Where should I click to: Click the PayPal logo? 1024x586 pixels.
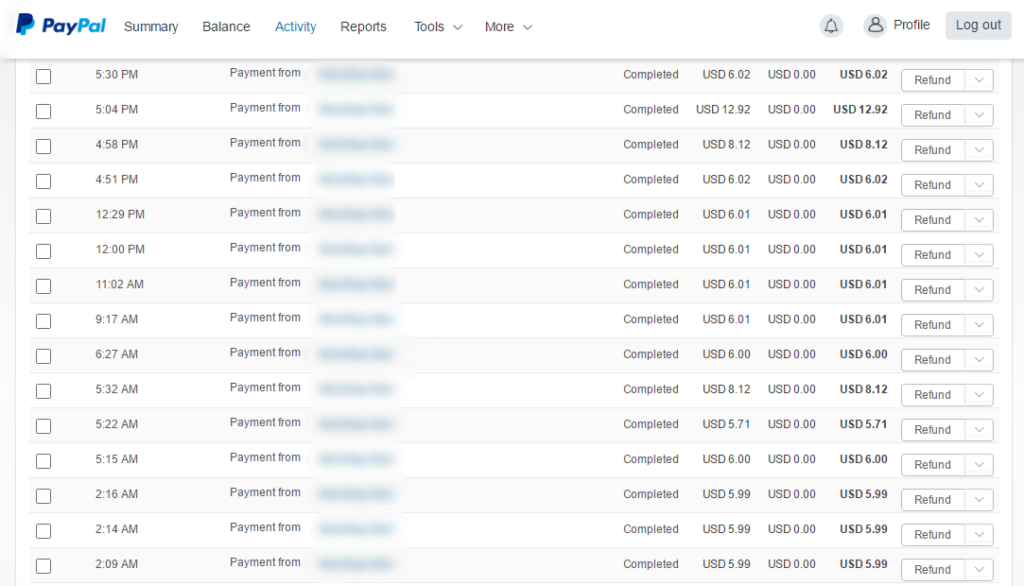click(x=61, y=26)
